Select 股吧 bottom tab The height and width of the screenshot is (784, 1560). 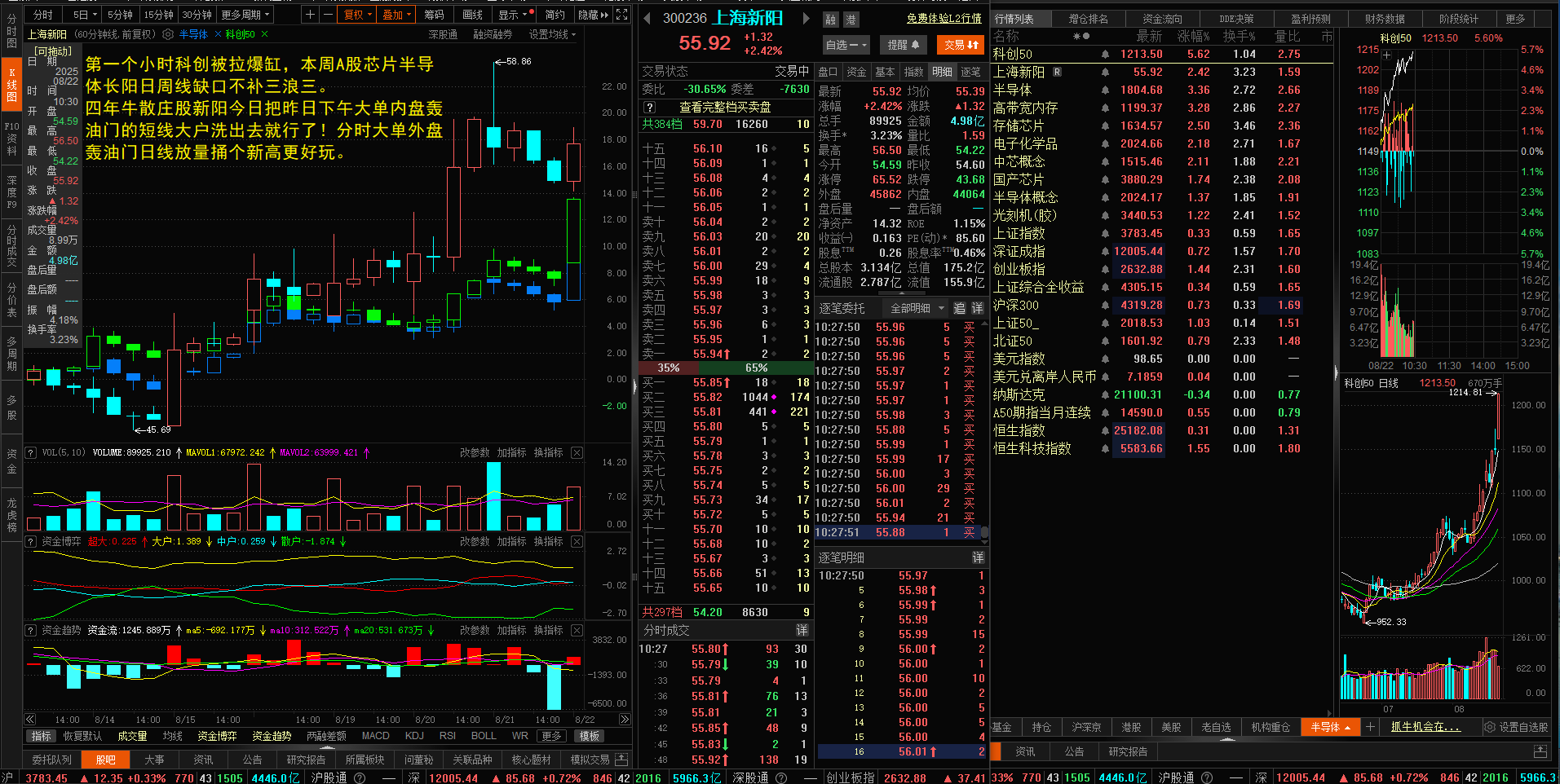(x=106, y=759)
